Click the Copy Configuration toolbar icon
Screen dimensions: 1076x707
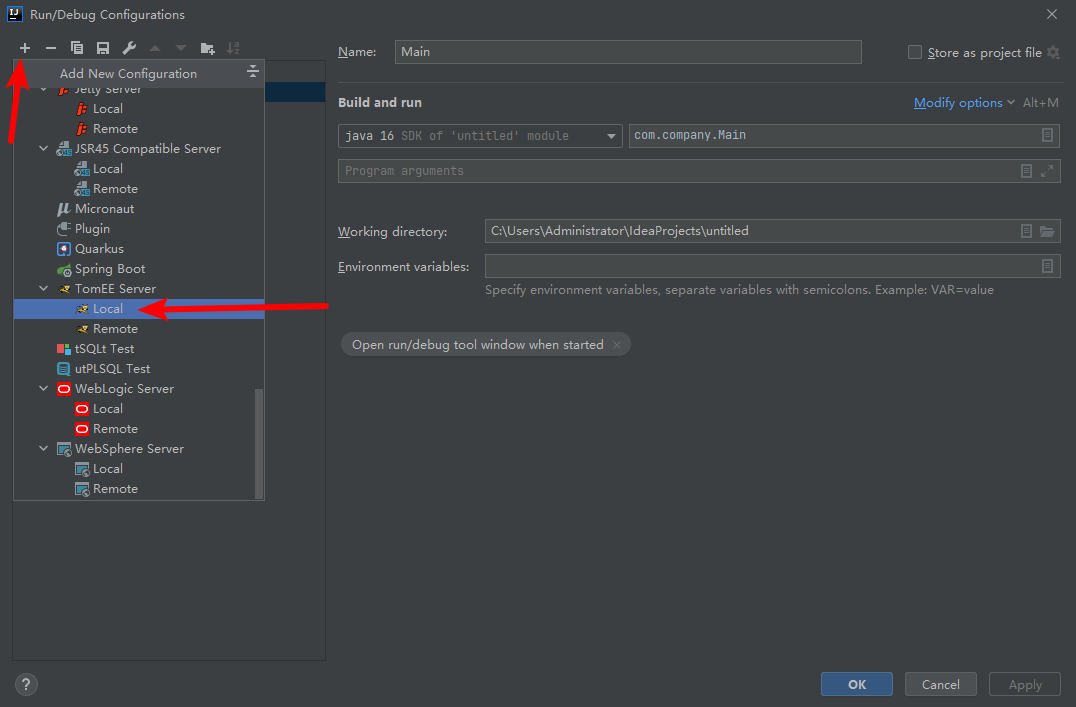click(77, 48)
